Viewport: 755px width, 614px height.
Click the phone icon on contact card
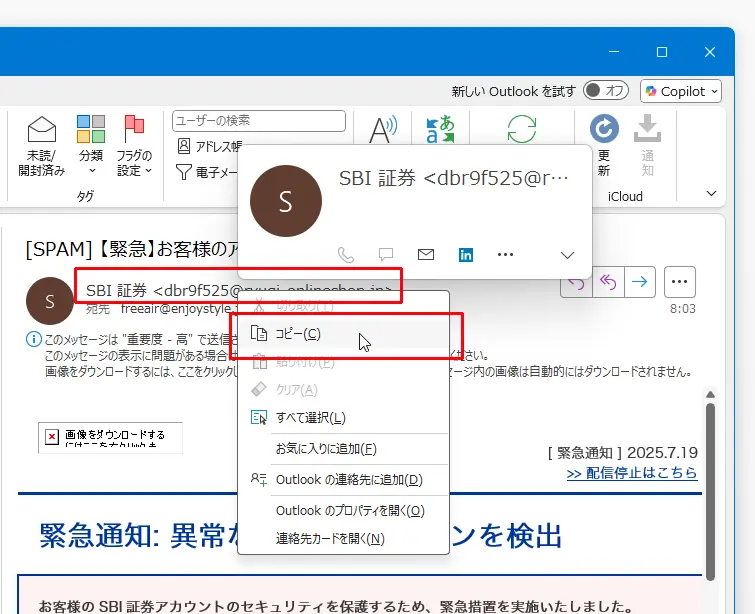(346, 255)
